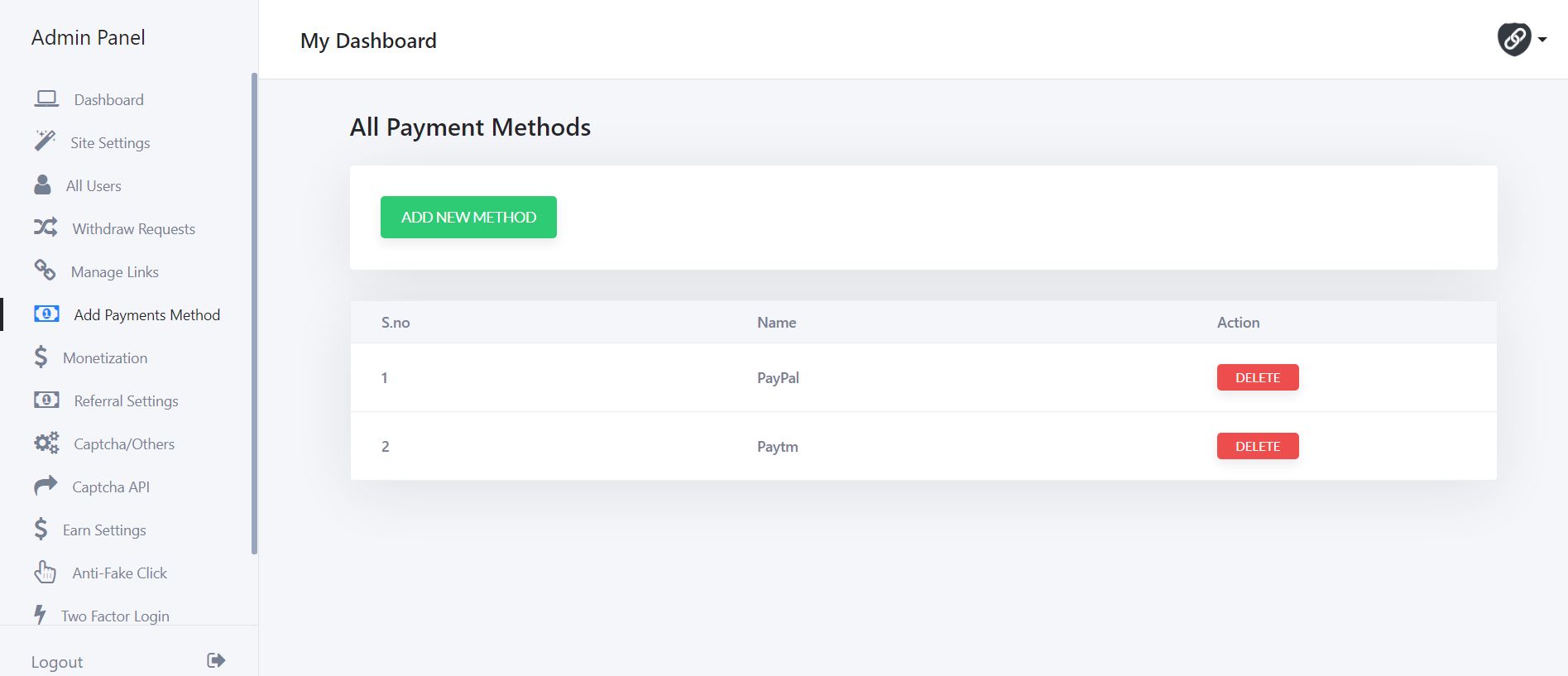Click the person icon for All Users
The image size is (1568, 676).
[x=42, y=185]
